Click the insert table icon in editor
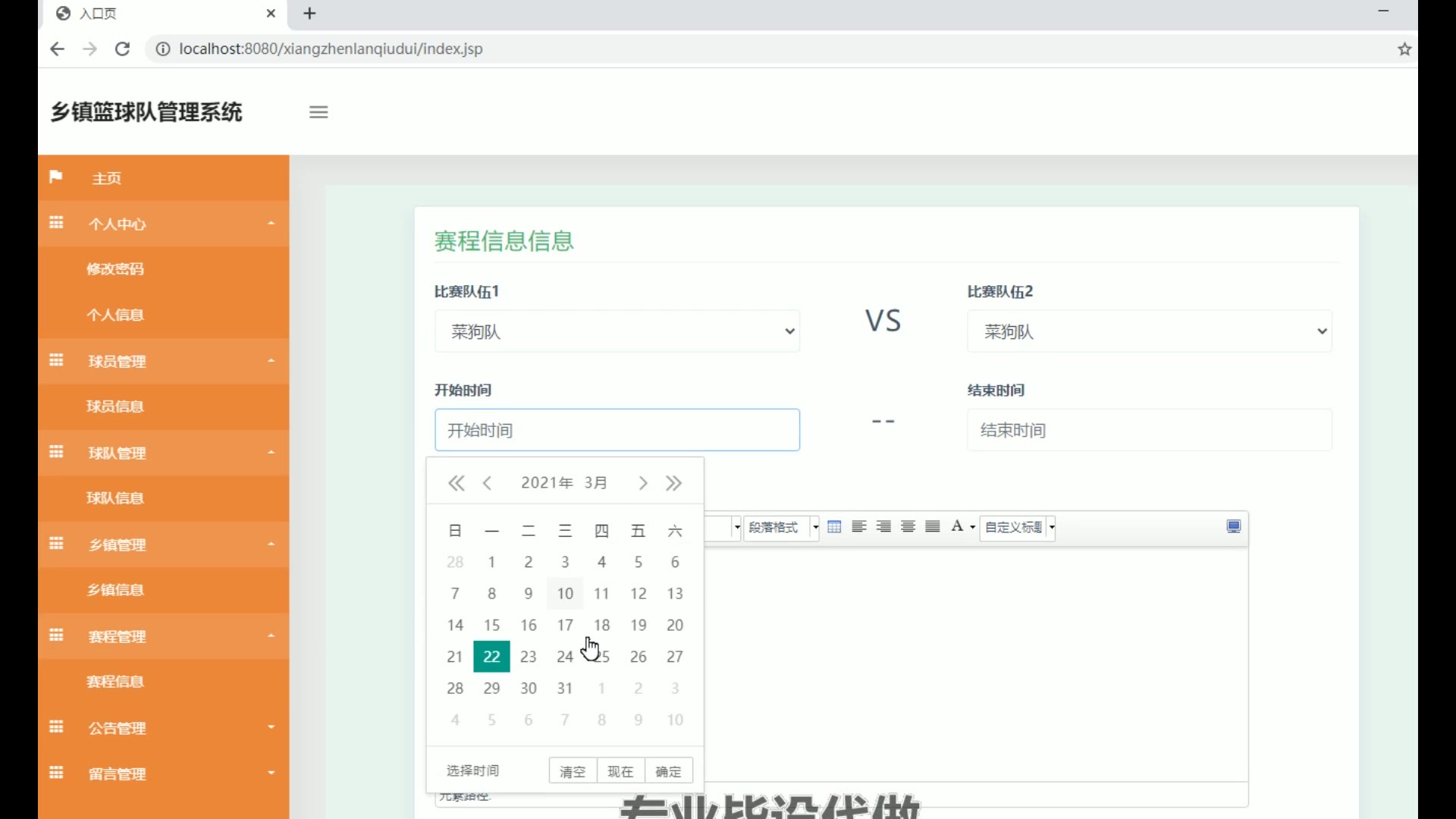Viewport: 1456px width, 819px height. pos(834,527)
